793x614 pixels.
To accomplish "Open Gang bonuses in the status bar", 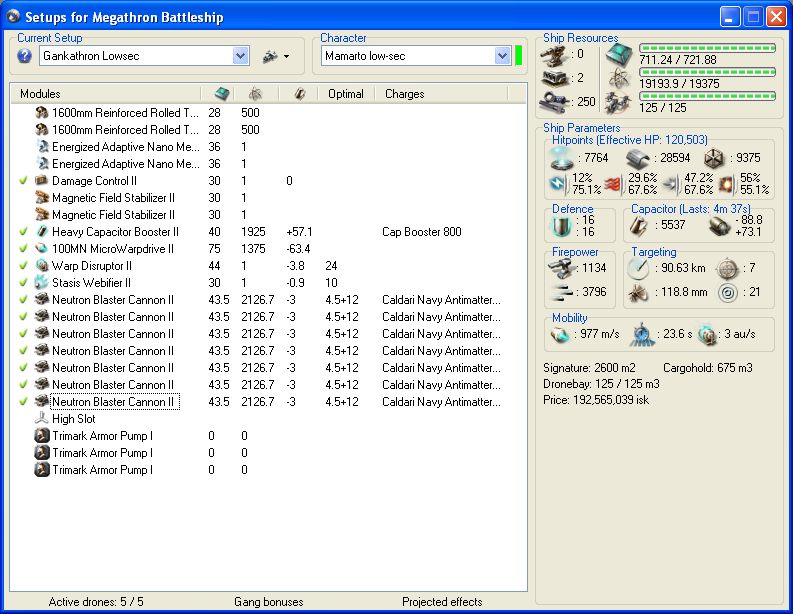I will [x=268, y=602].
